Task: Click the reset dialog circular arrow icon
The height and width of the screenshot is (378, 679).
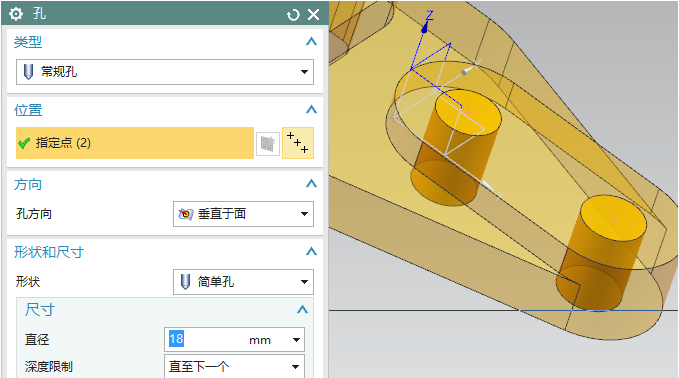Action: [x=293, y=15]
